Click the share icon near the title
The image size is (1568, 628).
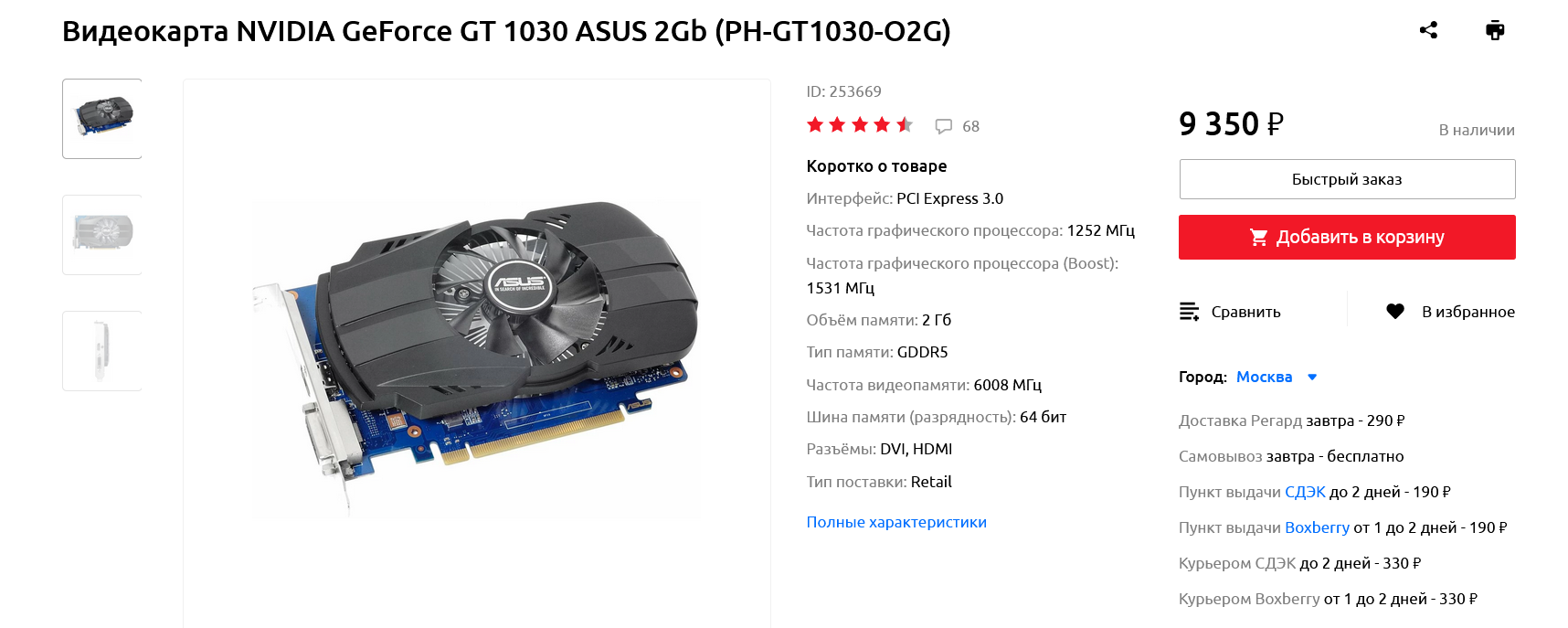(1428, 30)
